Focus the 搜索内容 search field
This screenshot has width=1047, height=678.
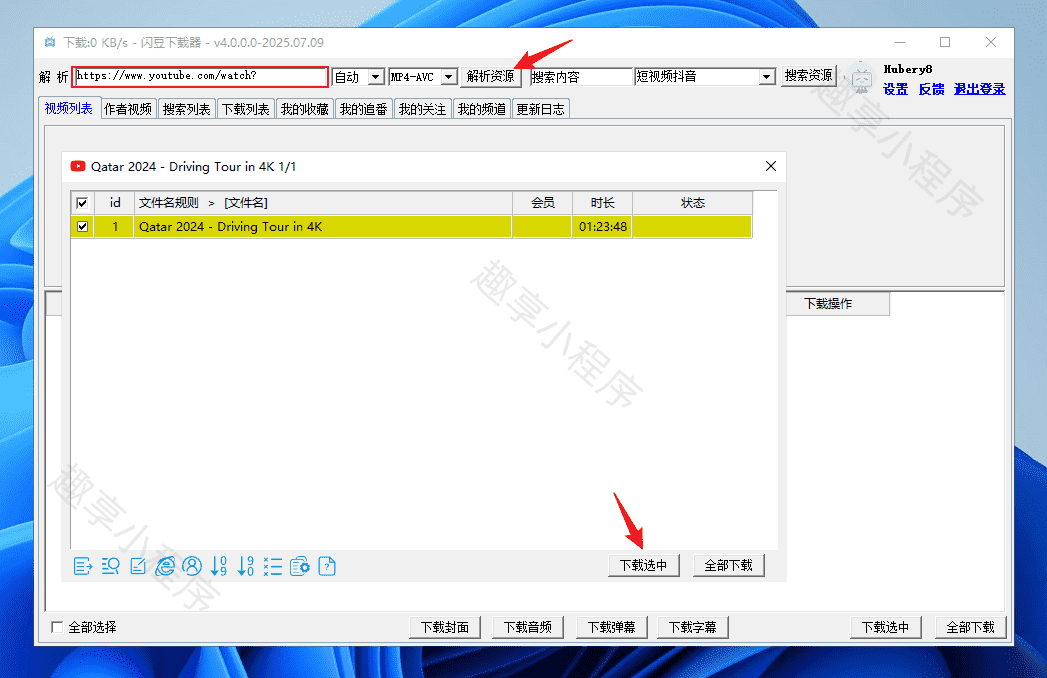coord(581,77)
